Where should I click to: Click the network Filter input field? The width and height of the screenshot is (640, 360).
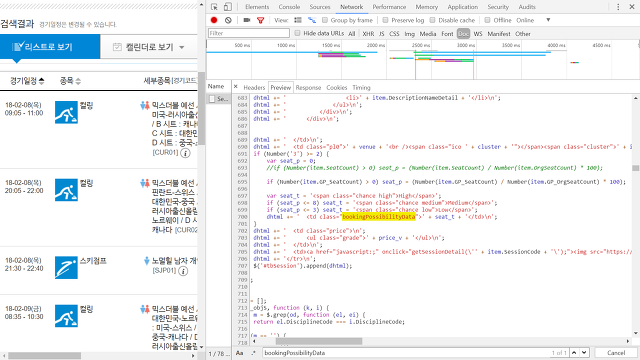click(x=249, y=33)
